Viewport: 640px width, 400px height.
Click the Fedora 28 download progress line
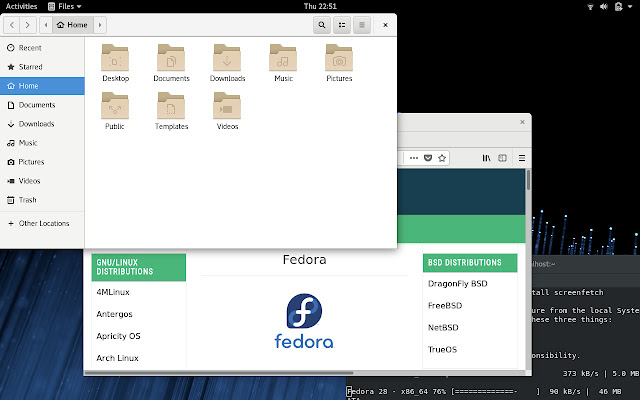(x=484, y=391)
